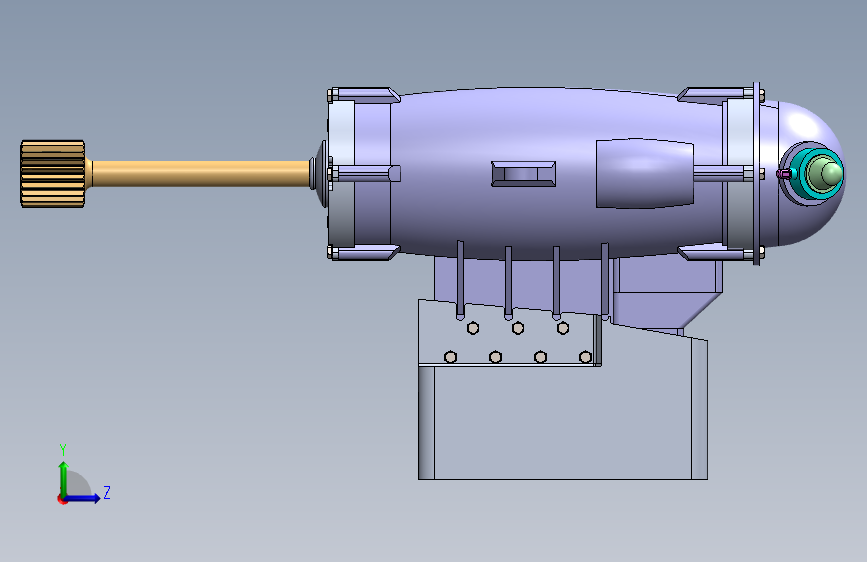Pick the splined gear at the shaft end
Screen dimensions: 867x562
[x=53, y=174]
